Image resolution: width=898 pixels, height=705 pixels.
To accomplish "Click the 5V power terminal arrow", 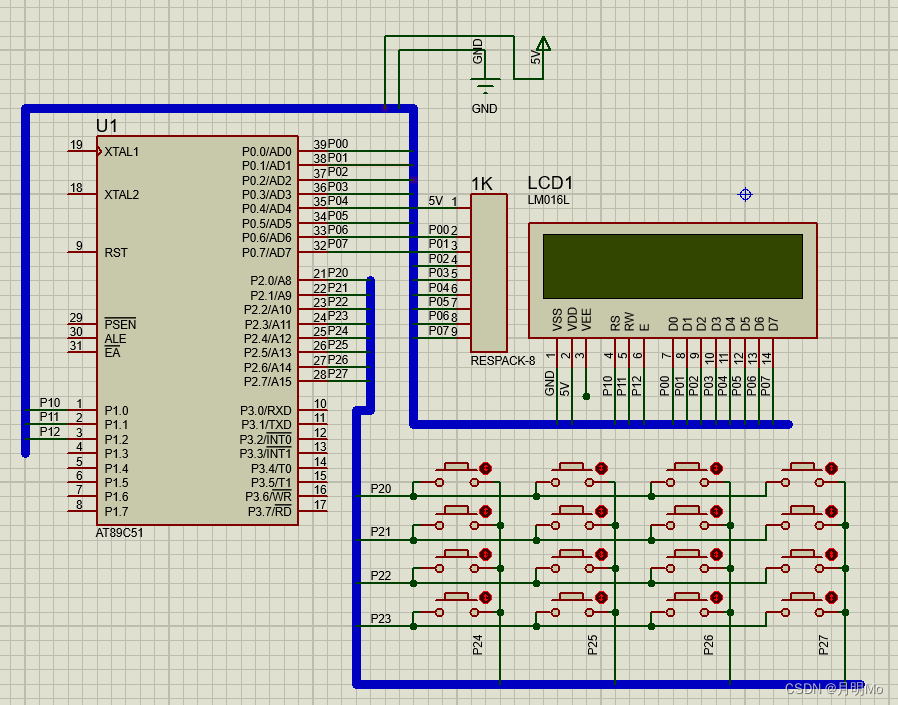I will [542, 45].
